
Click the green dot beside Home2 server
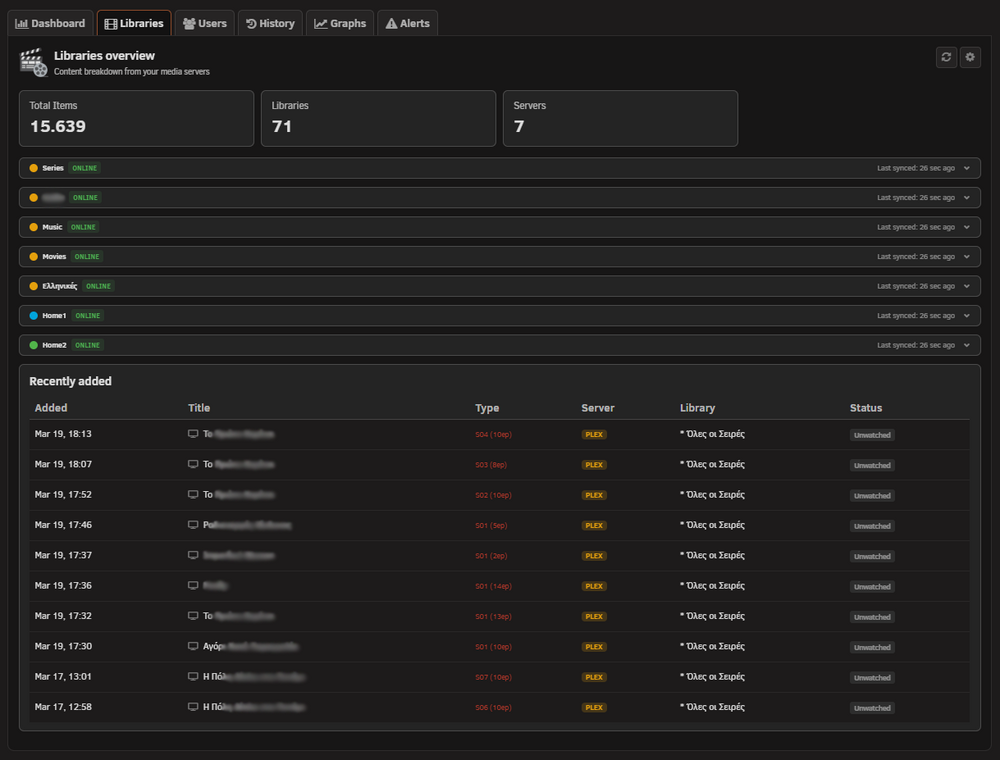pos(34,345)
